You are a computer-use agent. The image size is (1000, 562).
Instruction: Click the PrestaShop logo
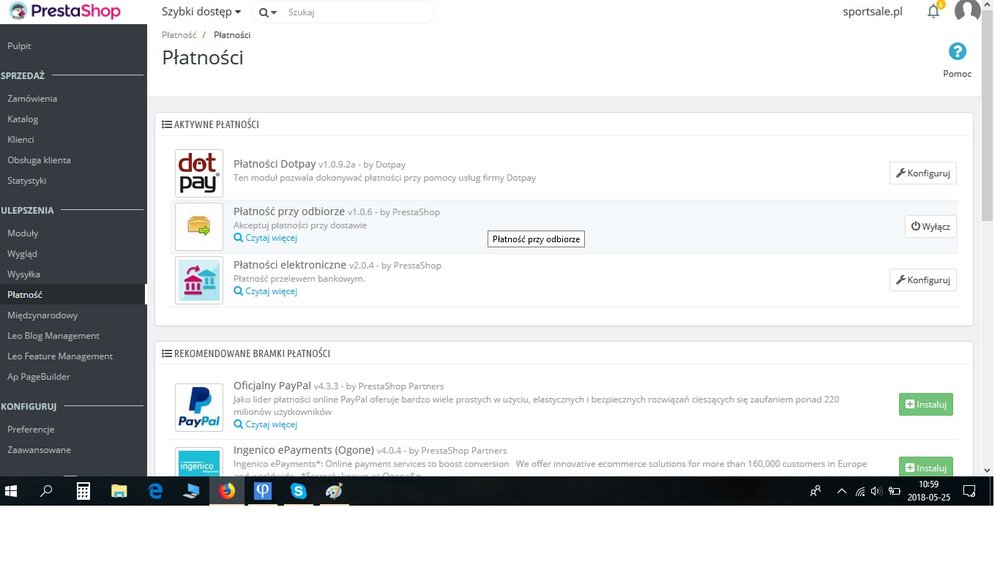pyautogui.click(x=64, y=11)
